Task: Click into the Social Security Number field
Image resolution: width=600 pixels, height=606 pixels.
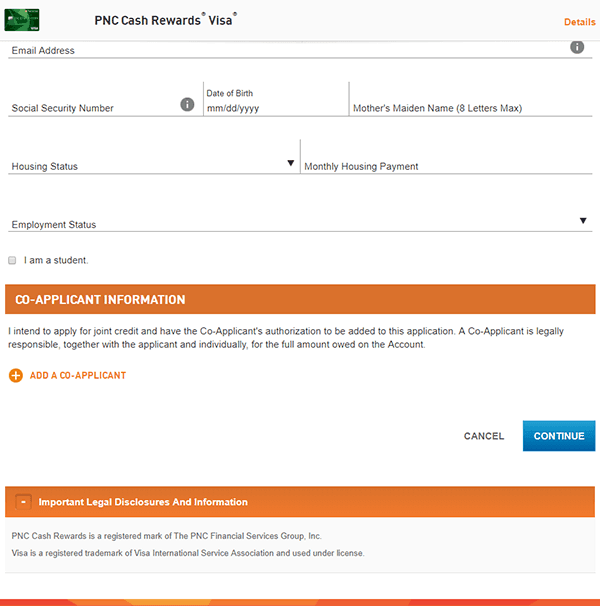Action: click(90, 108)
